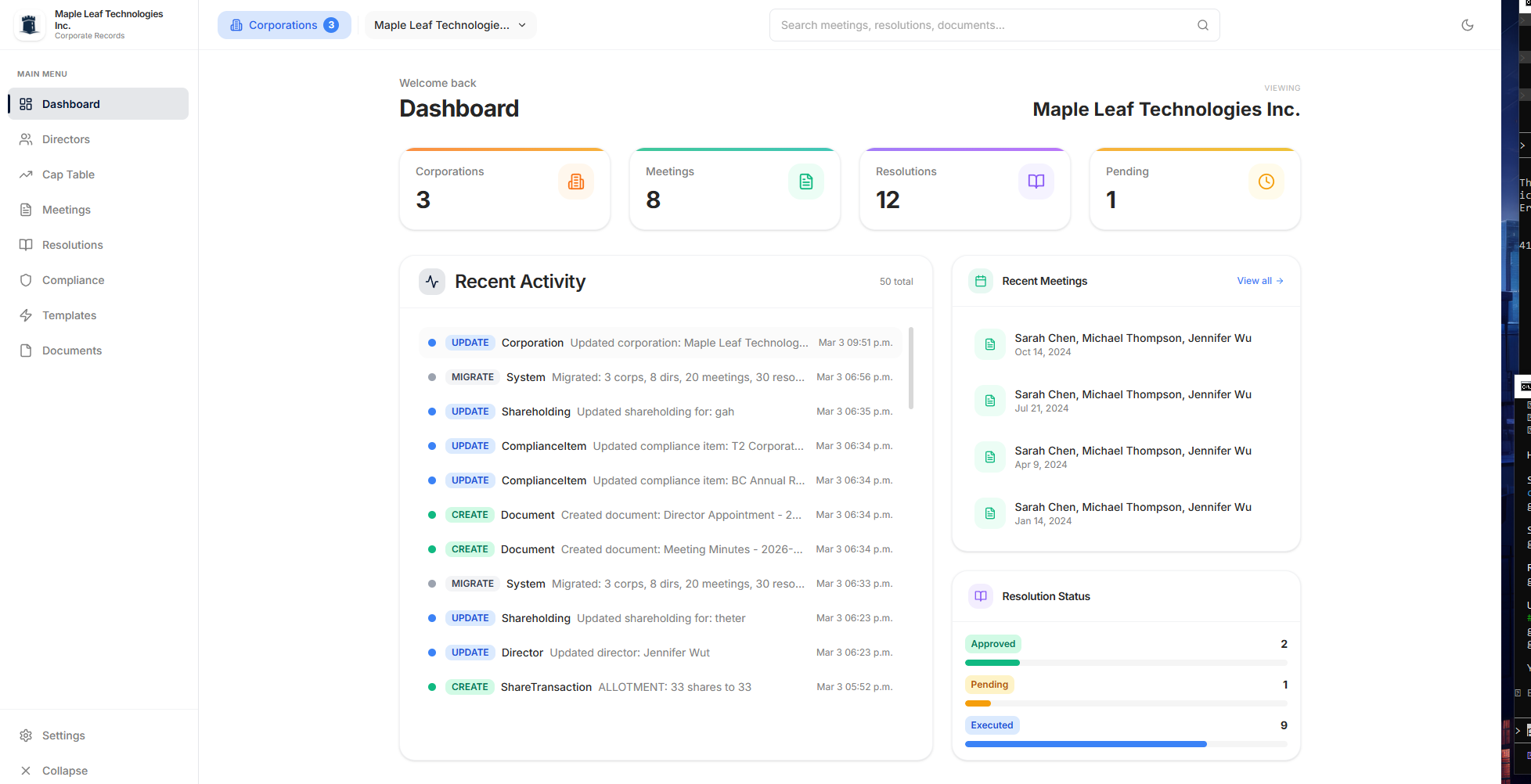Click the Settings gear icon
This screenshot has width=1531, height=784.
click(x=26, y=735)
